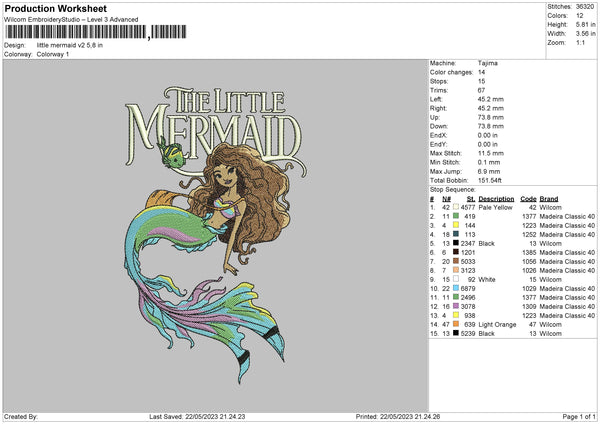Click the yellow swatch beside stitch count 938

pyautogui.click(x=456, y=315)
